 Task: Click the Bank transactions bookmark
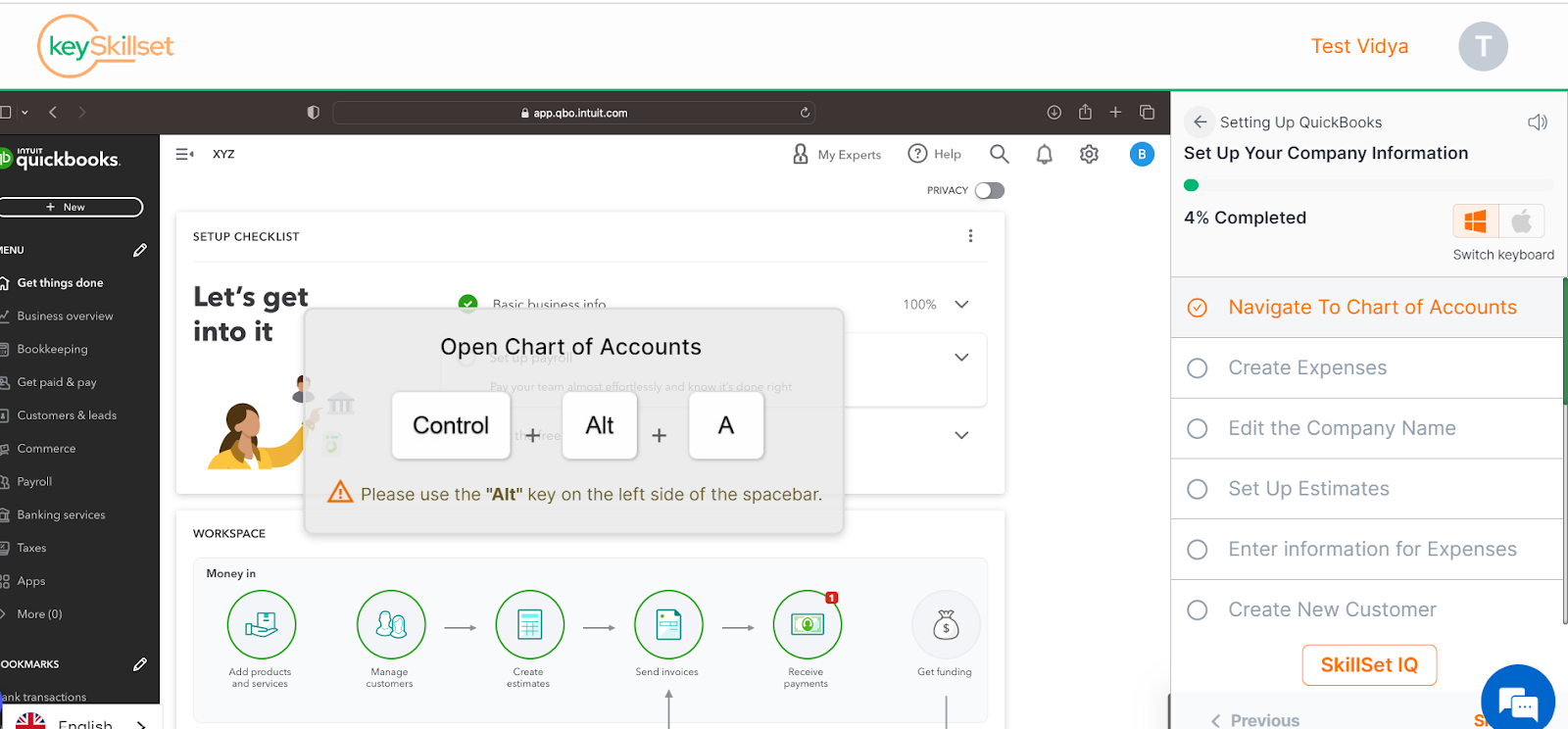44,698
